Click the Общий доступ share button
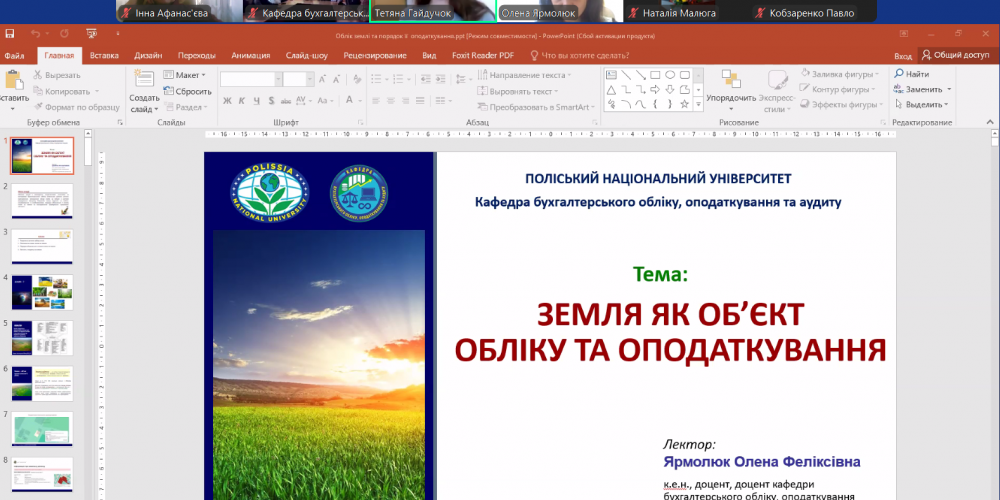Image resolution: width=1000 pixels, height=500 pixels. [x=955, y=56]
